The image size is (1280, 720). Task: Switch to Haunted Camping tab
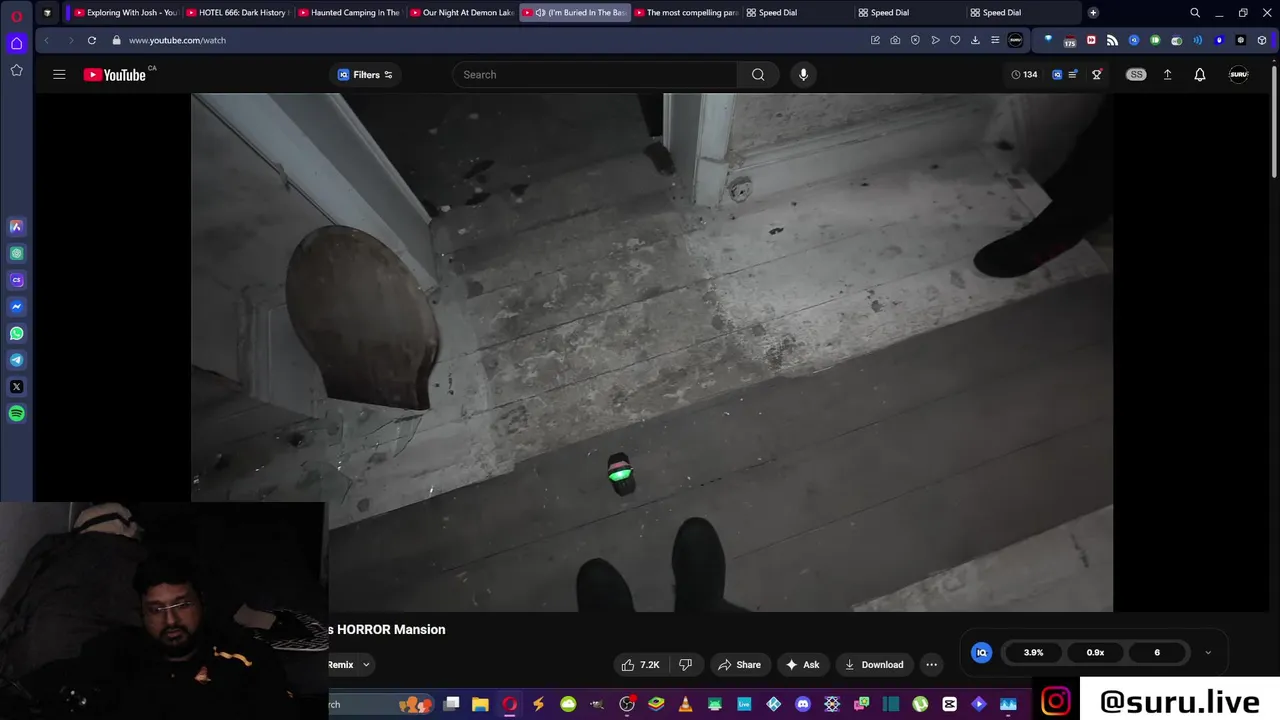[349, 13]
